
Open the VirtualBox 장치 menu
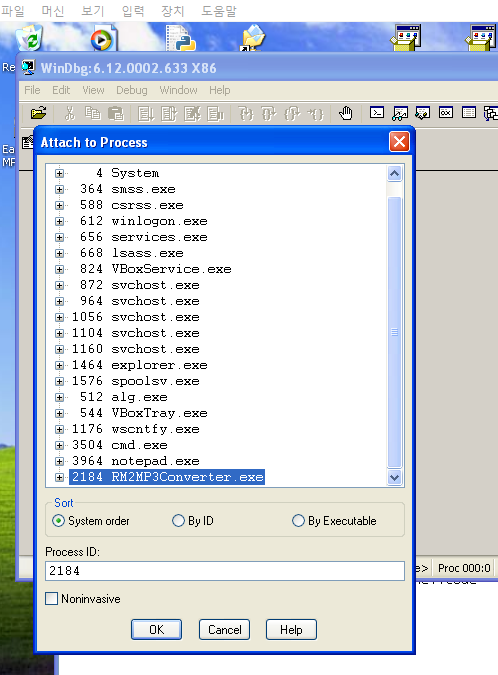[x=173, y=10]
